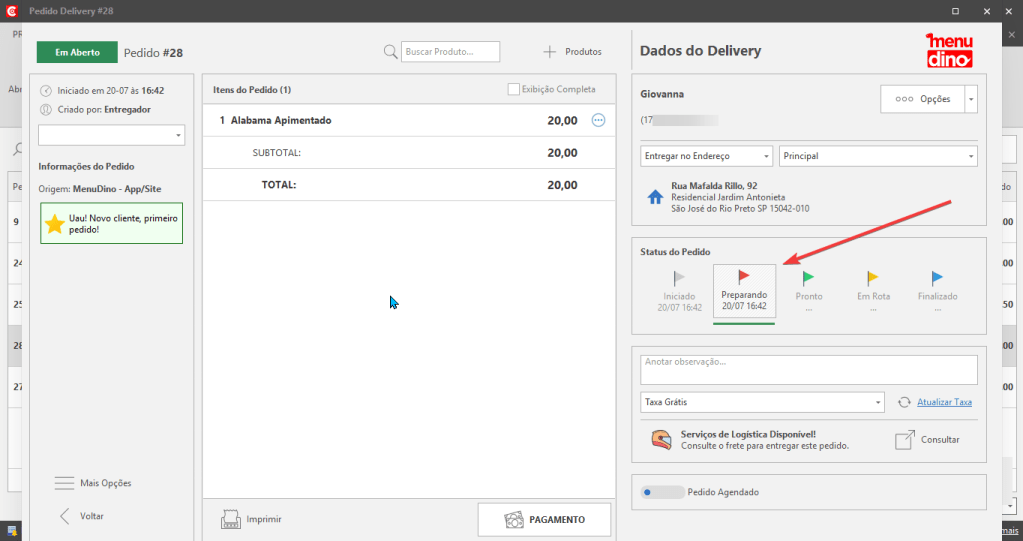Click the money icon in PAGAMENTO

click(514, 520)
